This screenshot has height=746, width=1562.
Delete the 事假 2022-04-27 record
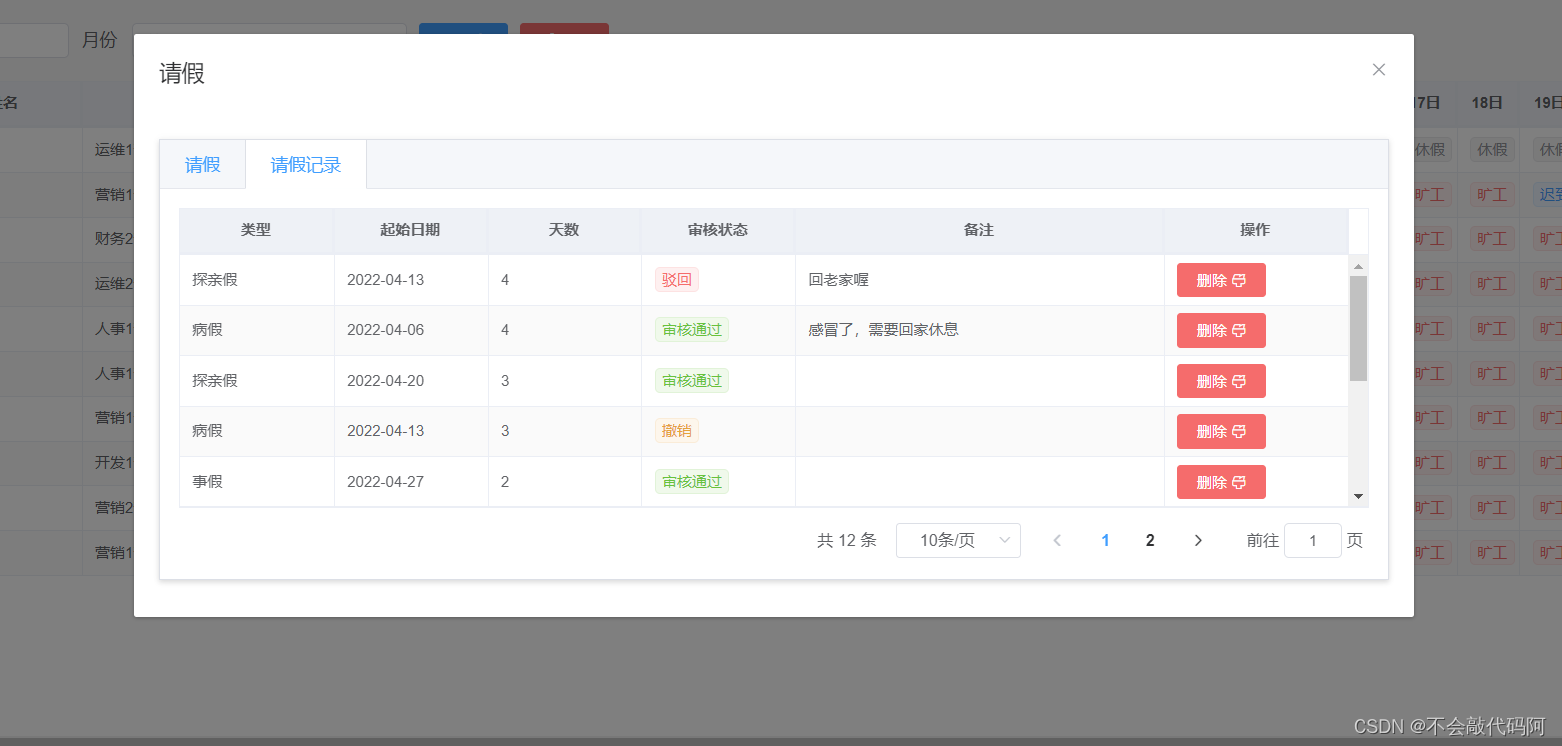point(1221,482)
